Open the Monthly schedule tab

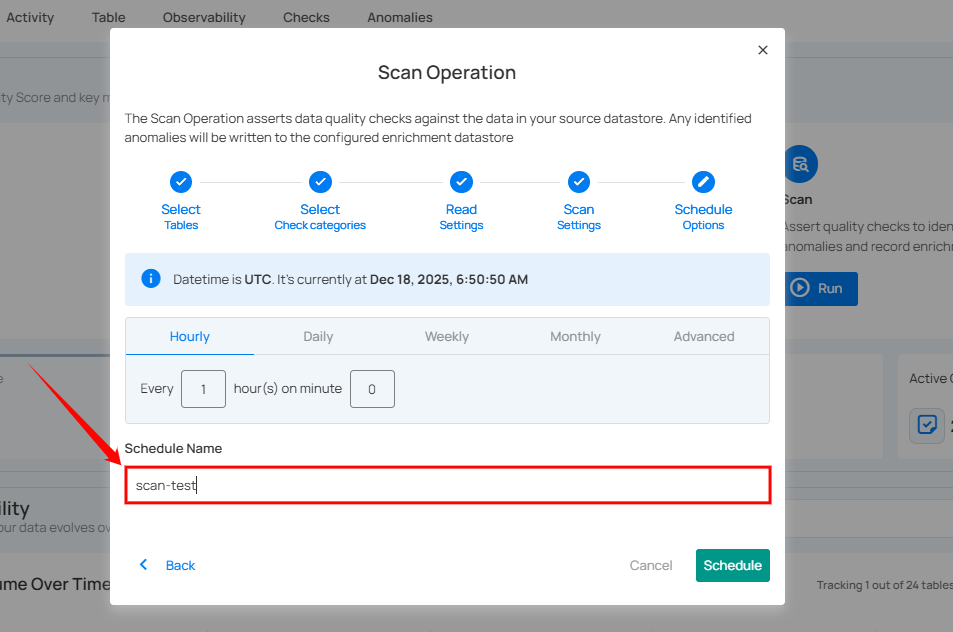(575, 337)
